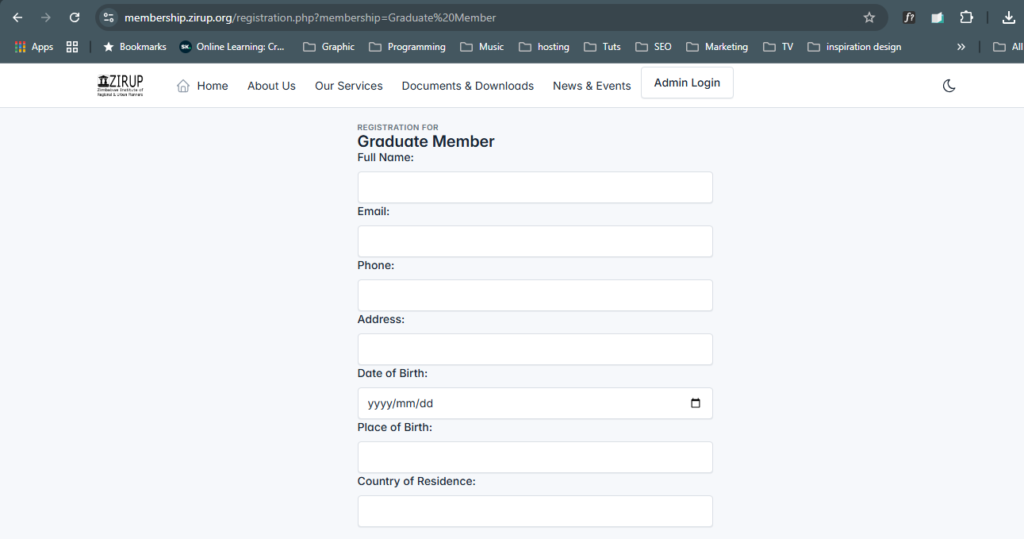The width and height of the screenshot is (1024, 539).
Task: Click into the Email text field
Action: pos(535,242)
